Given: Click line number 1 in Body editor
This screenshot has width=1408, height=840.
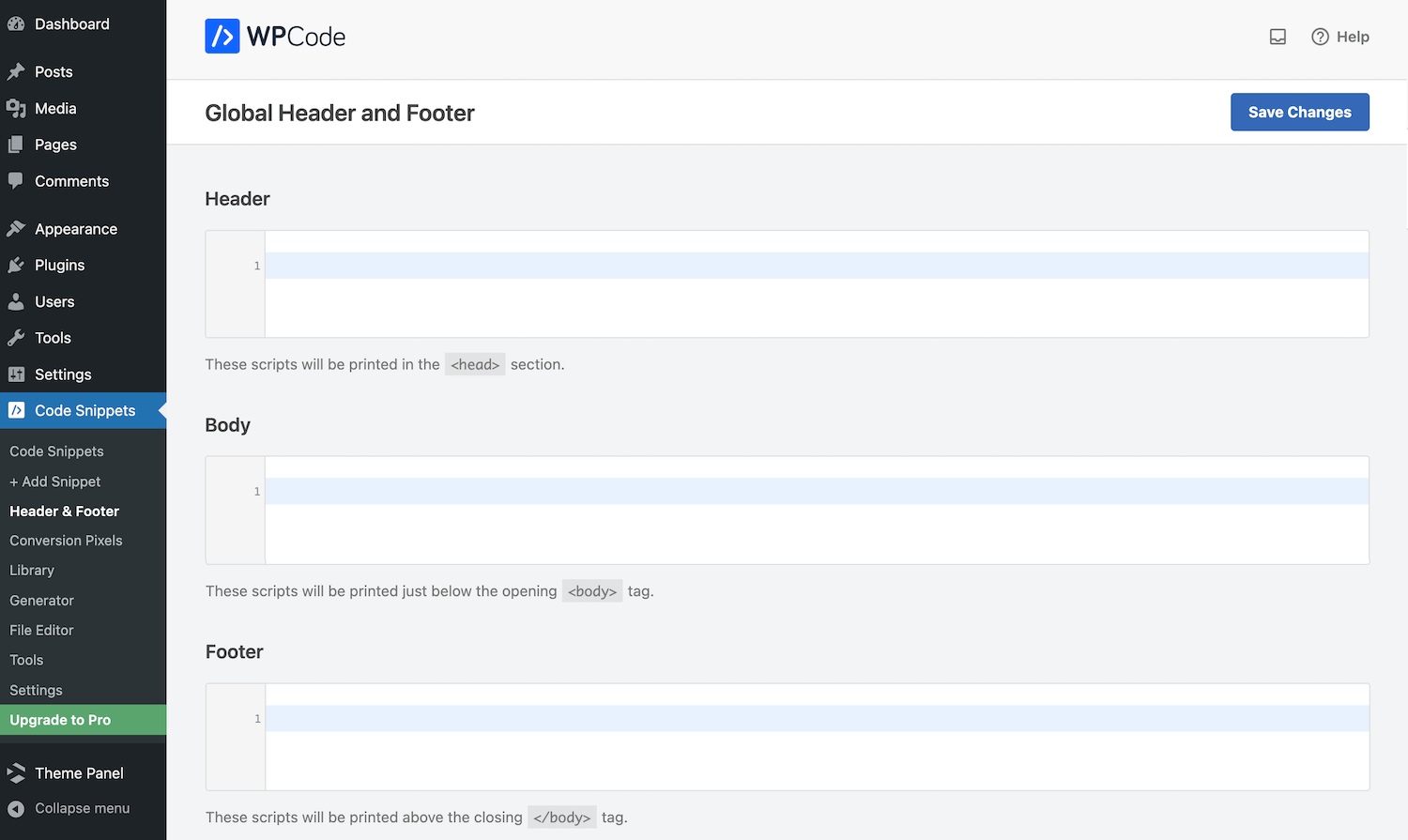Looking at the screenshot, I should click(257, 492).
